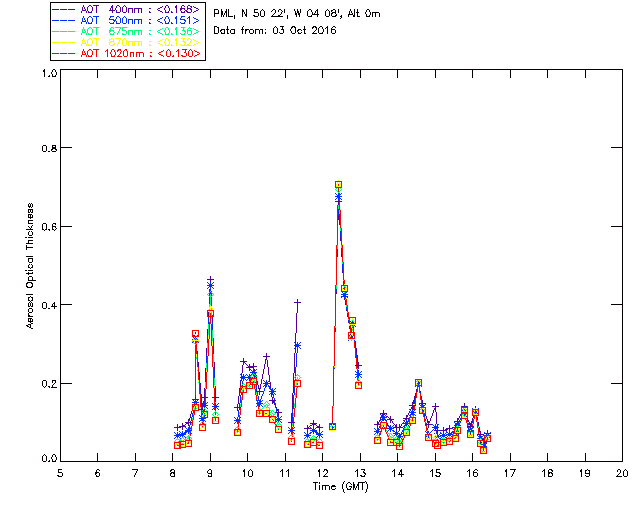Click the PML station location text
Screen dimensions: 640x512
pyautogui.click(x=297, y=14)
